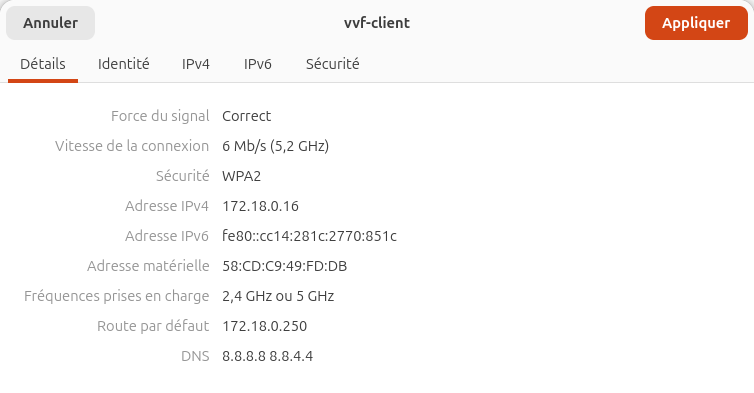Click the vvf-client window title

click(x=377, y=23)
